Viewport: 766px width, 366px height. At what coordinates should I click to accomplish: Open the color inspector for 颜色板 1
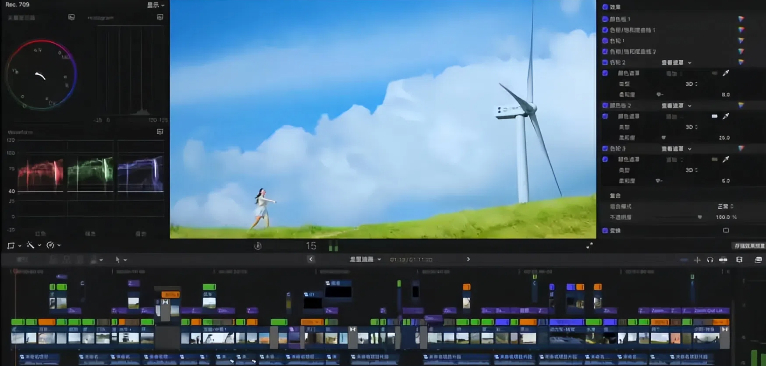coord(741,19)
